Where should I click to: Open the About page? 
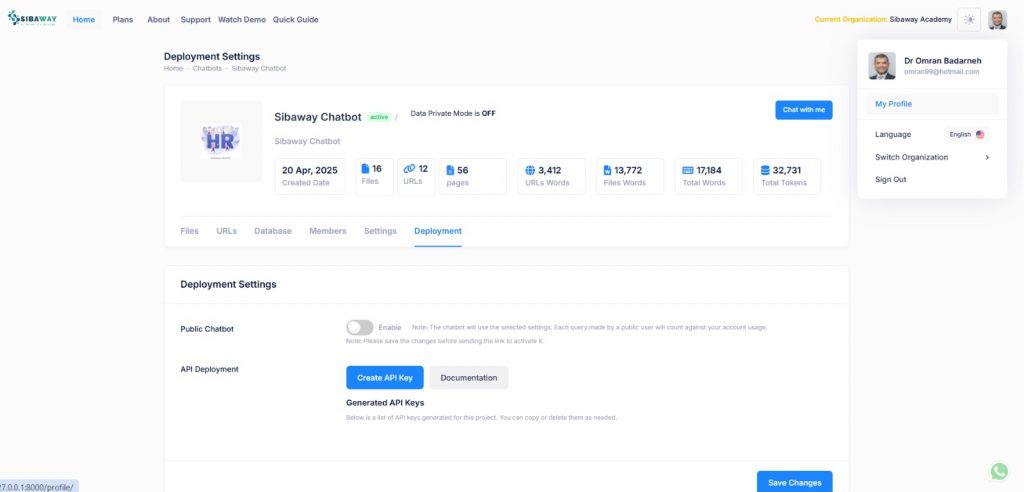tap(159, 20)
